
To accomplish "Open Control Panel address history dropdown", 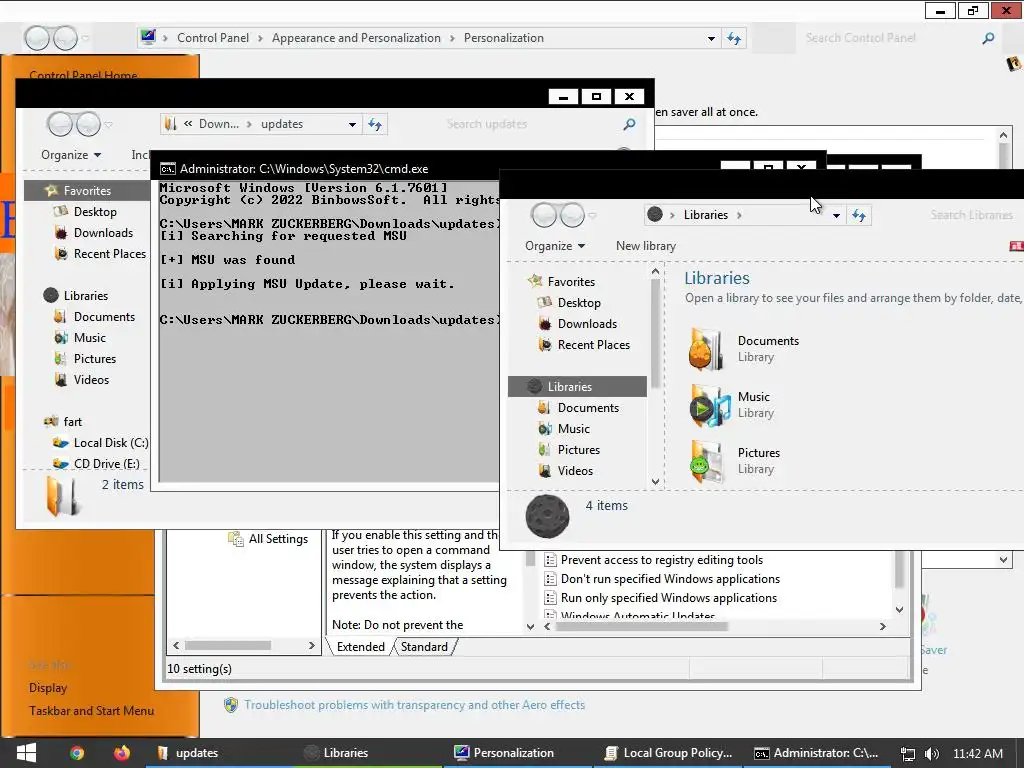I will pos(711,39).
